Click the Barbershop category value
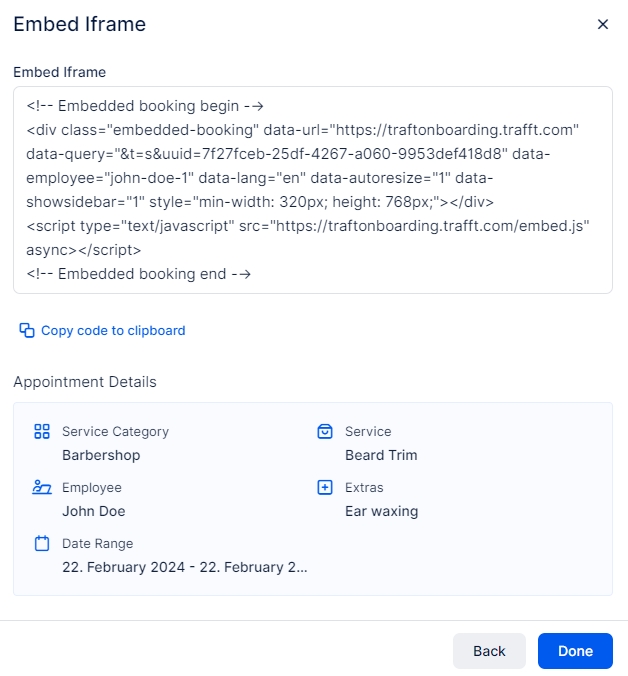This screenshot has height=676, width=628. coord(101,455)
